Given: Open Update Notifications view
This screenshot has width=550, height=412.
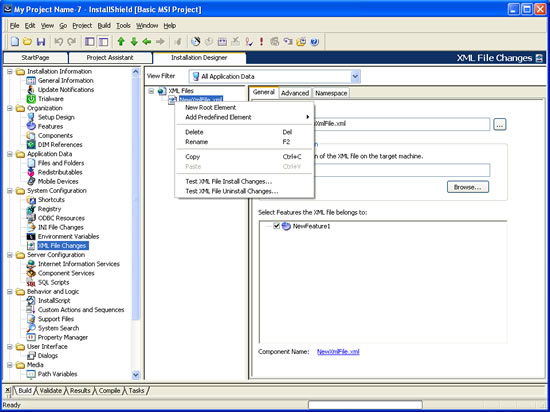Looking at the screenshot, I should pos(66,89).
